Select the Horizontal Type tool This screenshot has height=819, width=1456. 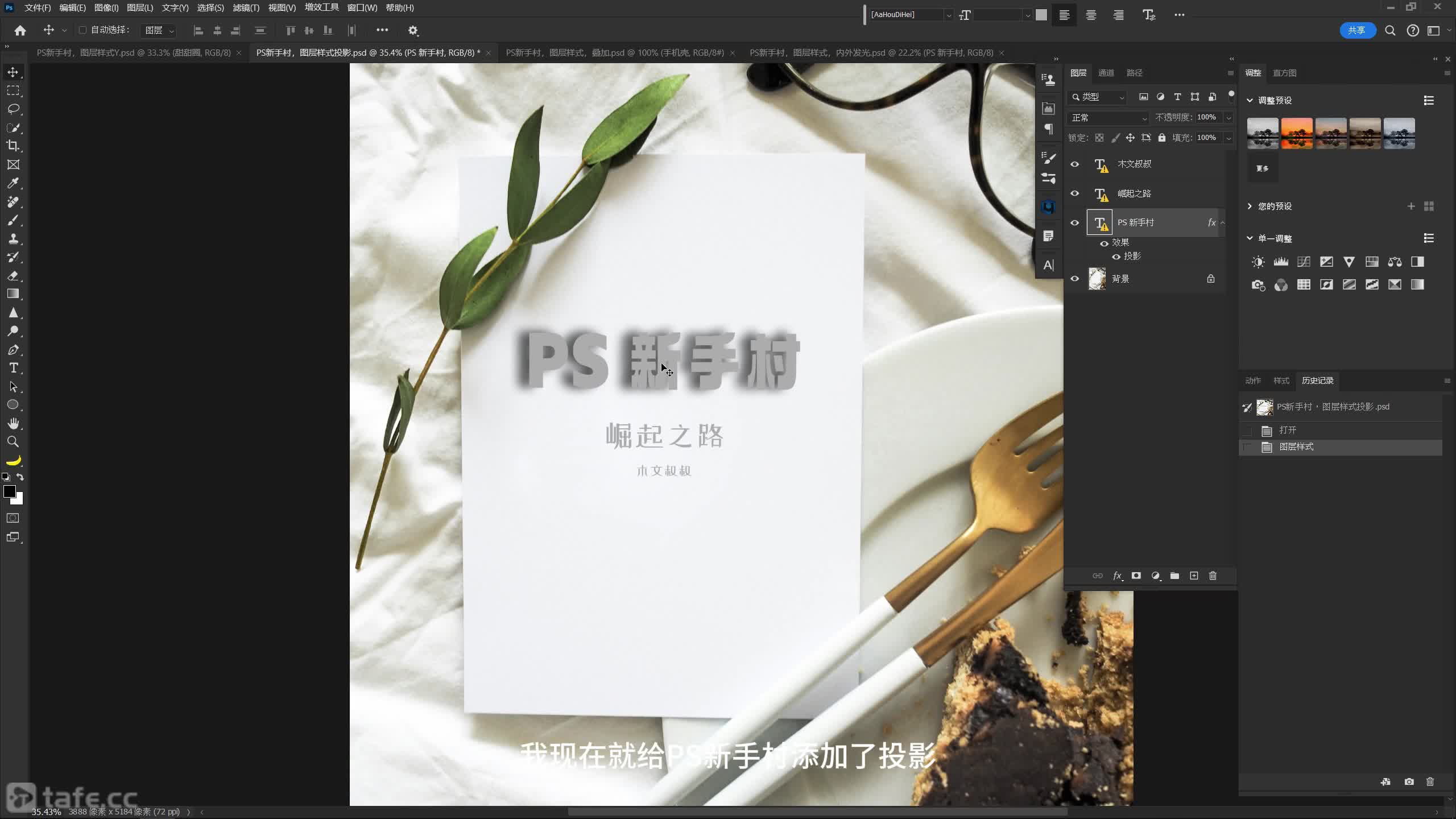point(14,368)
